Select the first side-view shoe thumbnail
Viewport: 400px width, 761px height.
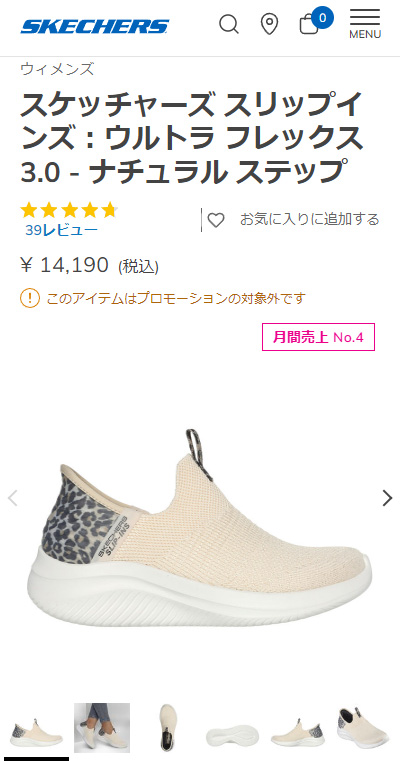pos(37,728)
